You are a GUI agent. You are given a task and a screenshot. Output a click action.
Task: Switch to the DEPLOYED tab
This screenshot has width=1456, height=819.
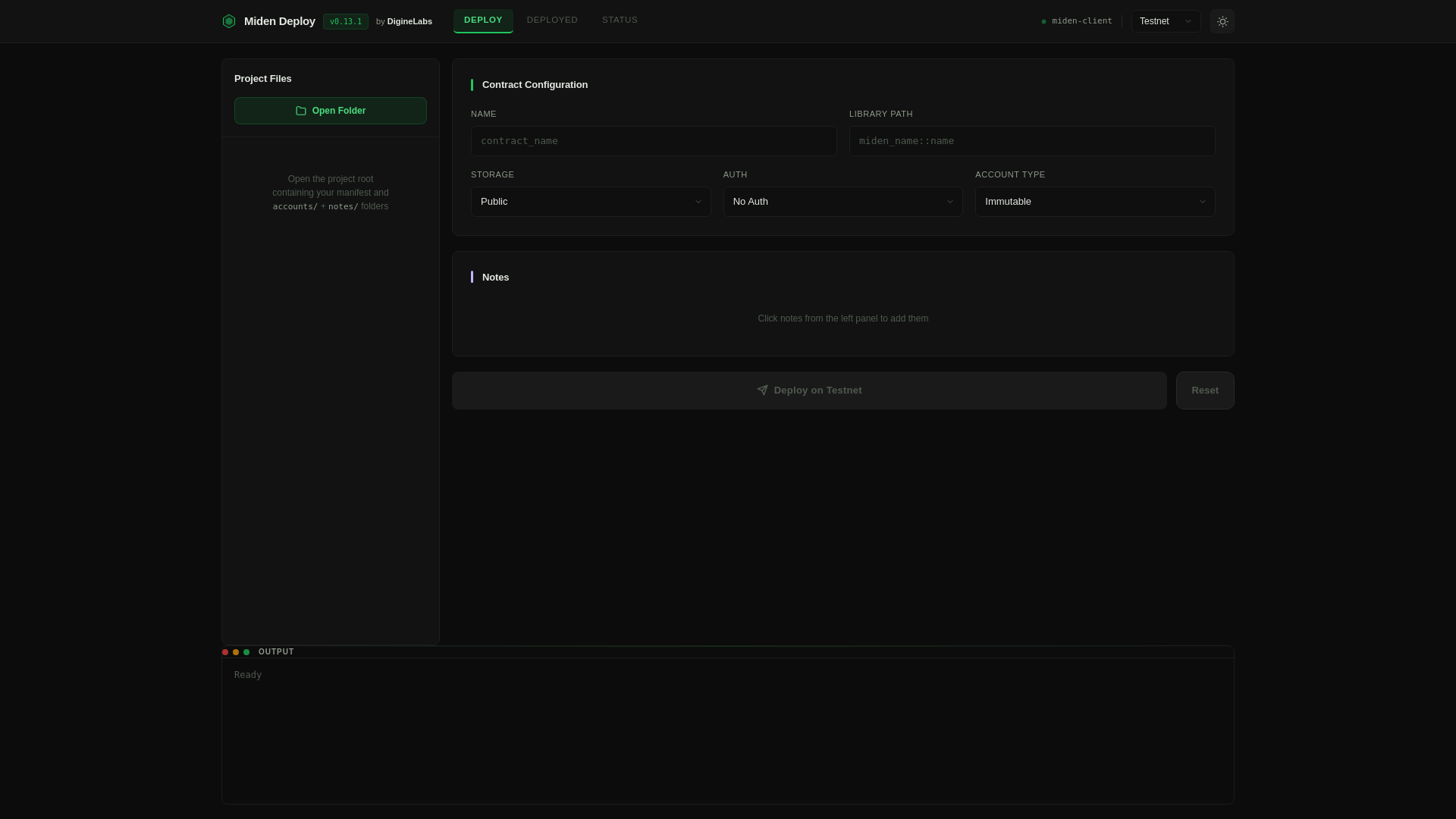[x=552, y=20]
